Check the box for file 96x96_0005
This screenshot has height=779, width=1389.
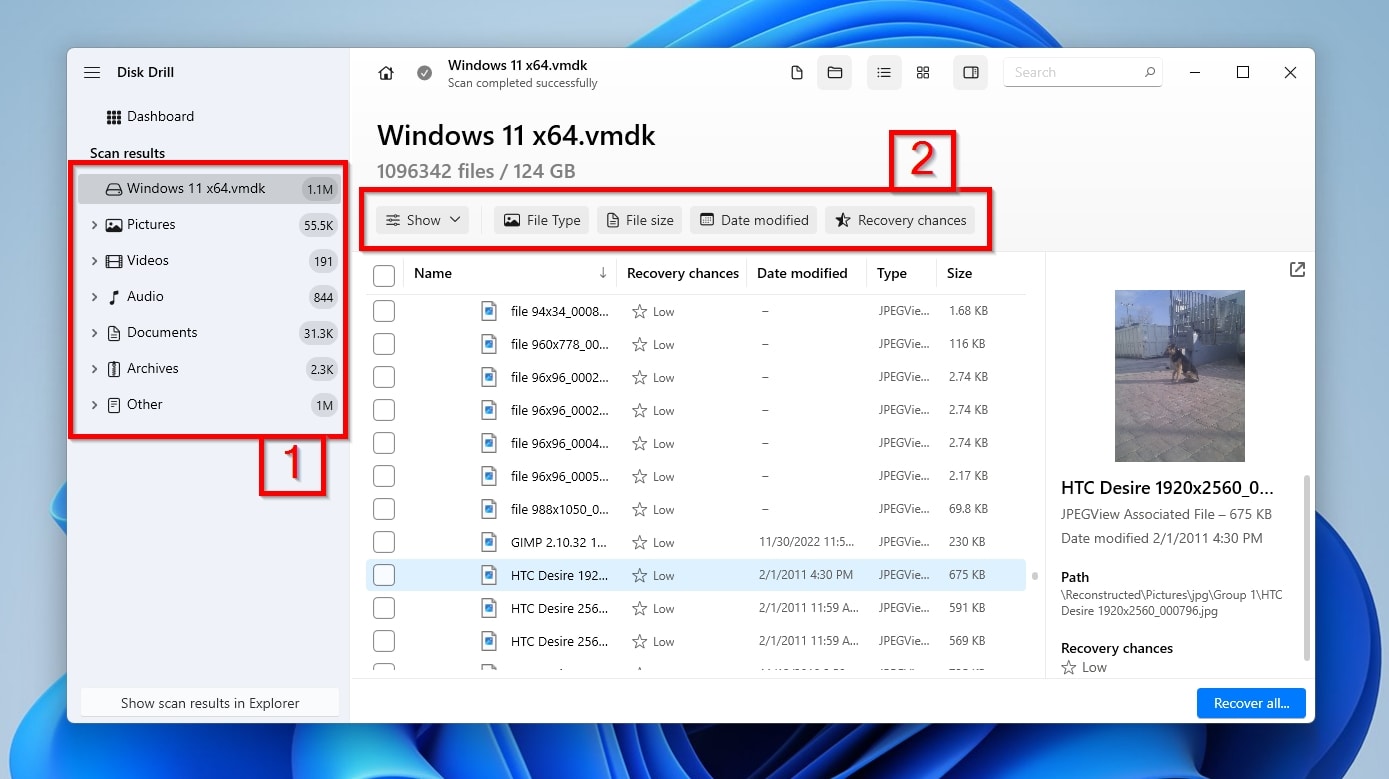[x=384, y=477]
